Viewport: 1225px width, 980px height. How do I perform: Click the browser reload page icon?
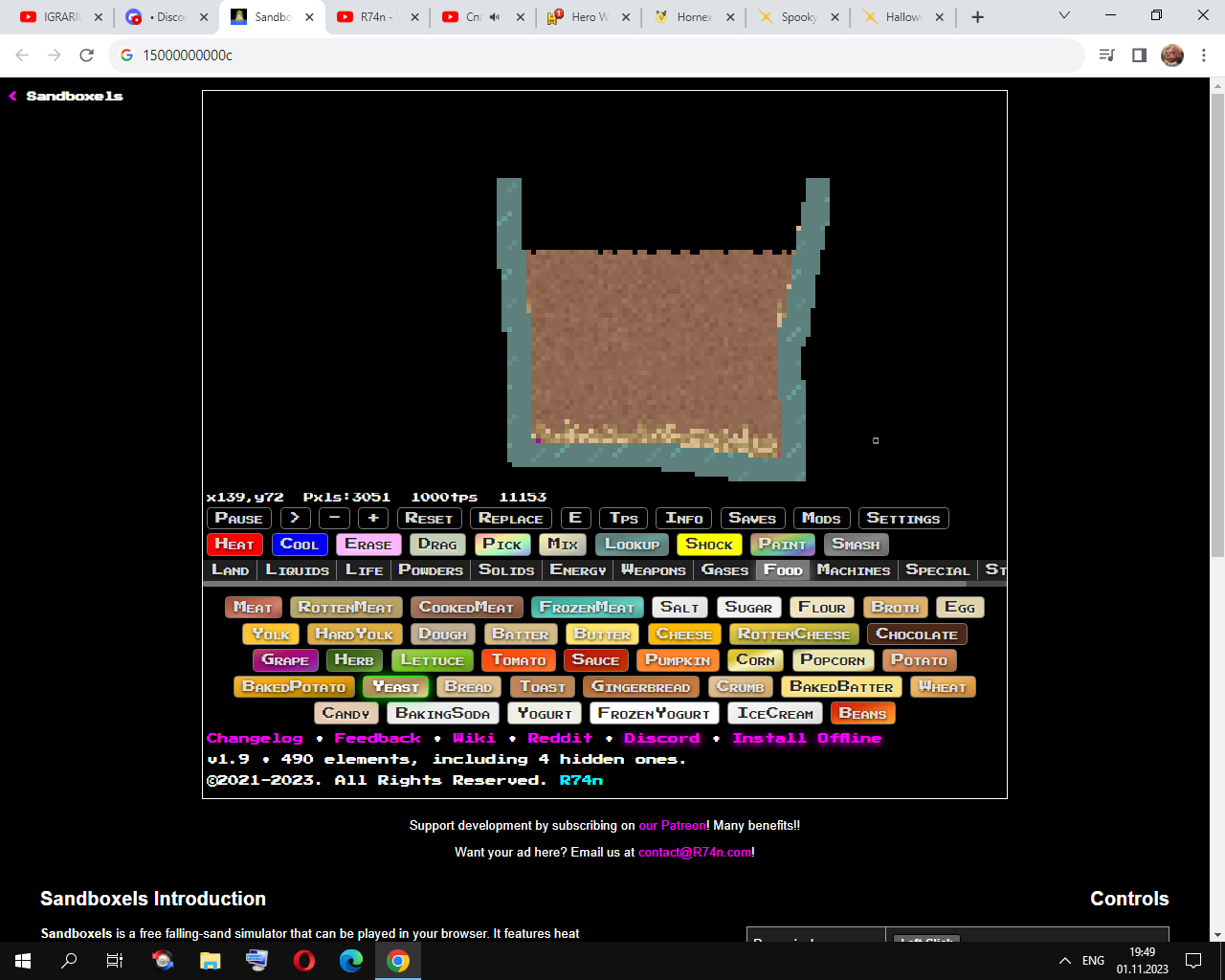(x=86, y=56)
